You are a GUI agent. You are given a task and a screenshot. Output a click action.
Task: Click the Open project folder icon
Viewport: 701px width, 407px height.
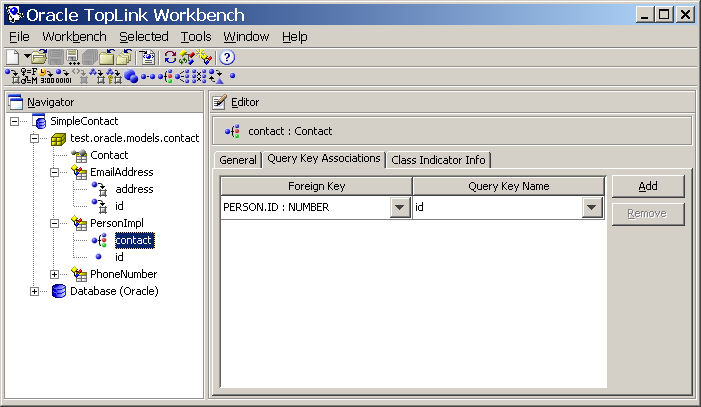[x=39, y=57]
